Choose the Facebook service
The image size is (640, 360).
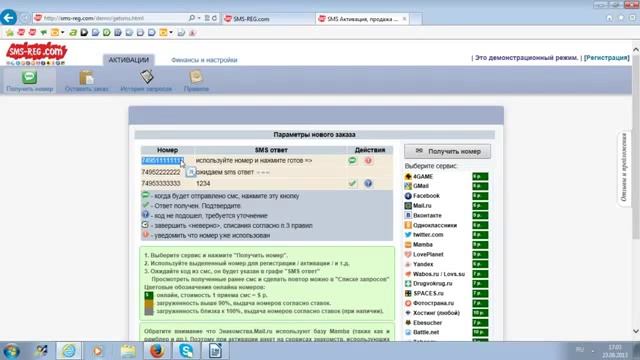[x=426, y=196]
